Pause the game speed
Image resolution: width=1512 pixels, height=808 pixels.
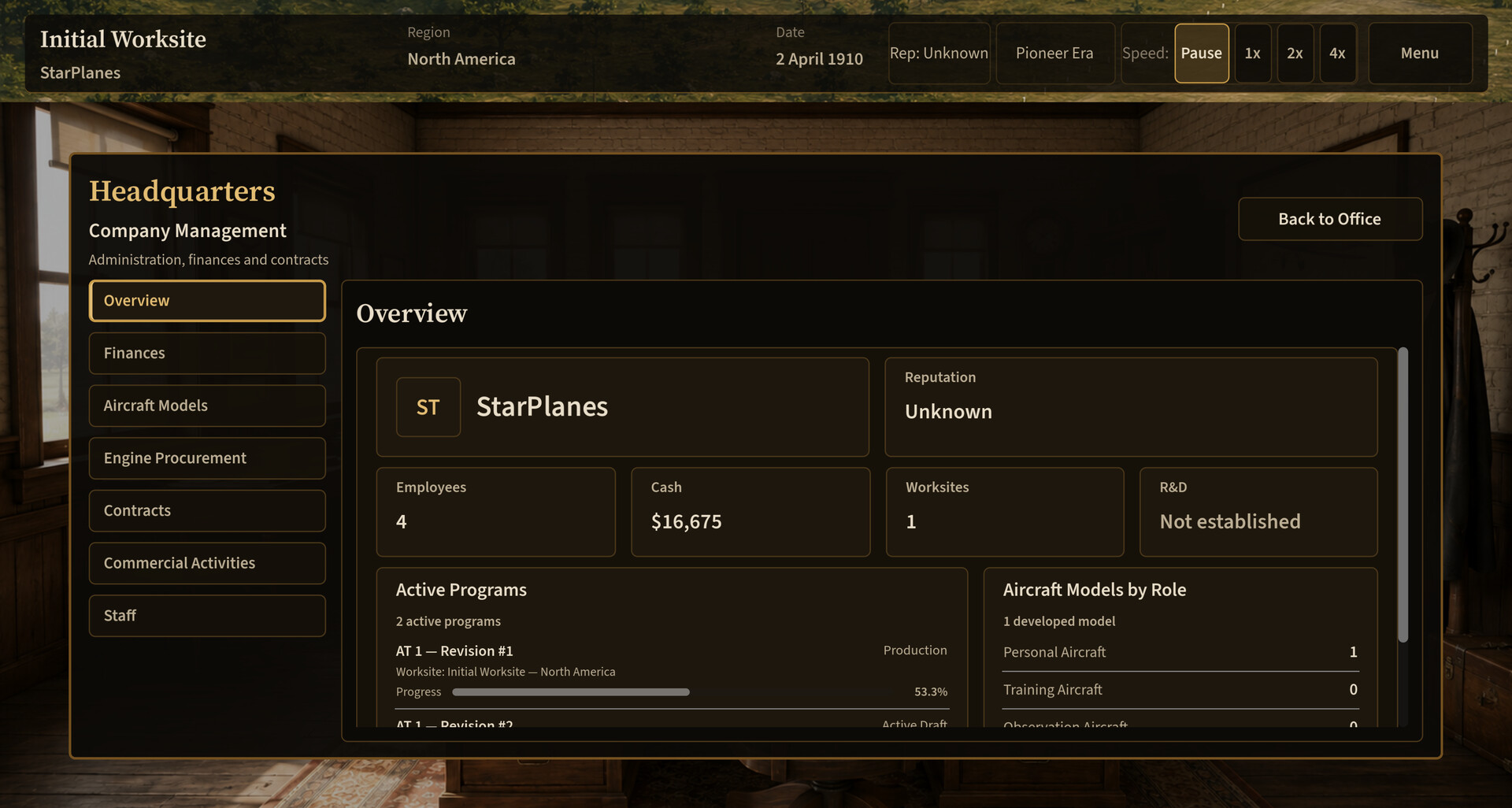(x=1201, y=53)
